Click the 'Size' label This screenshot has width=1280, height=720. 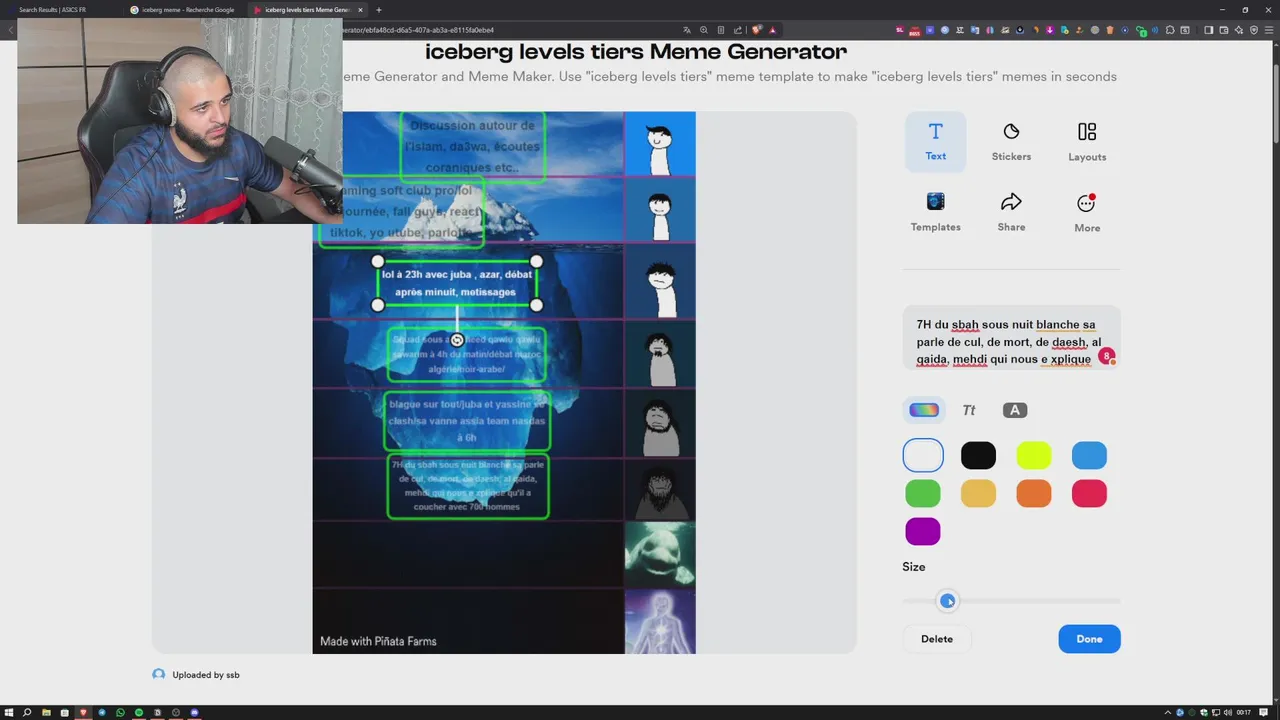(914, 567)
